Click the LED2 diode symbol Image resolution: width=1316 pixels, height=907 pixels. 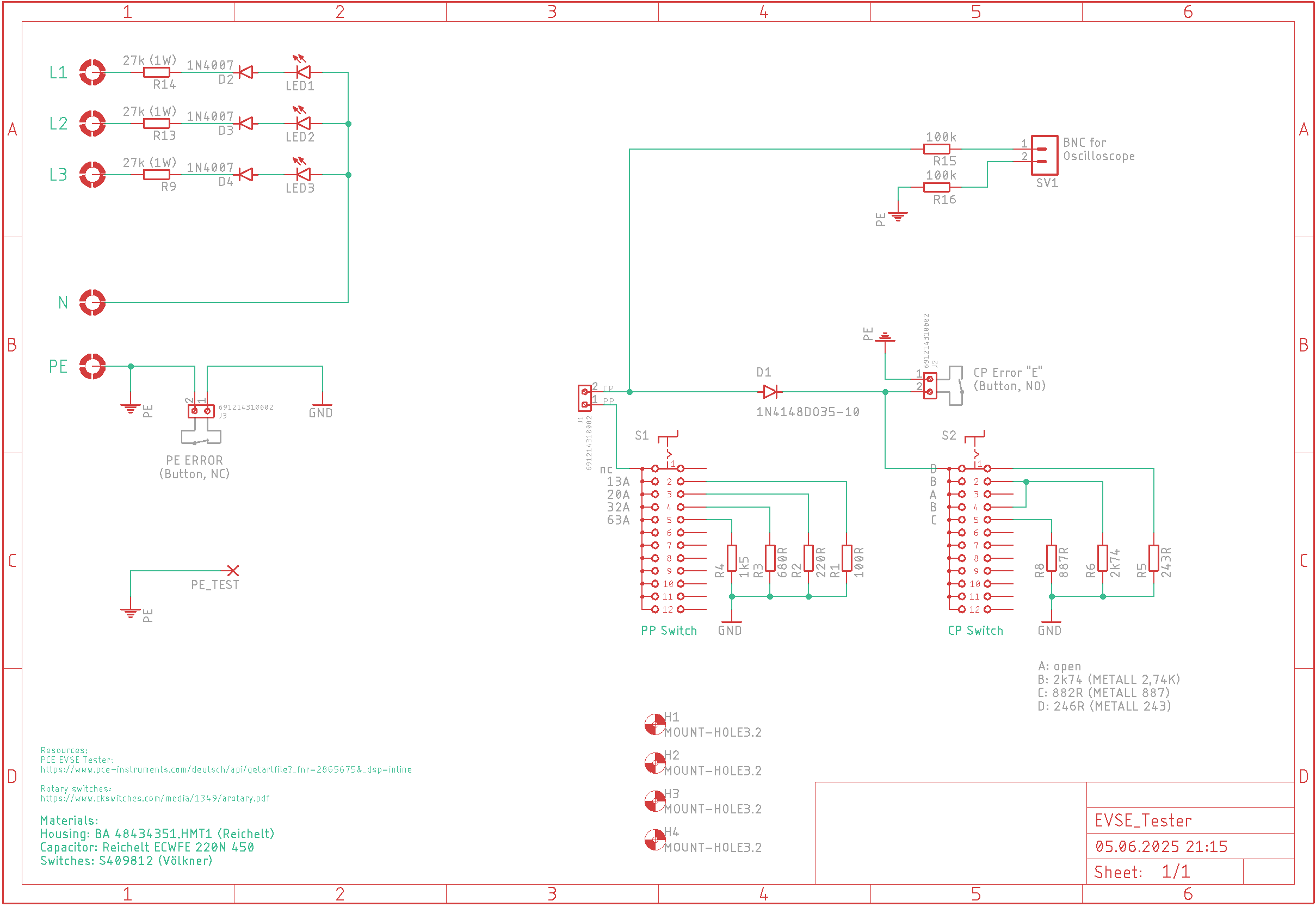tap(304, 124)
